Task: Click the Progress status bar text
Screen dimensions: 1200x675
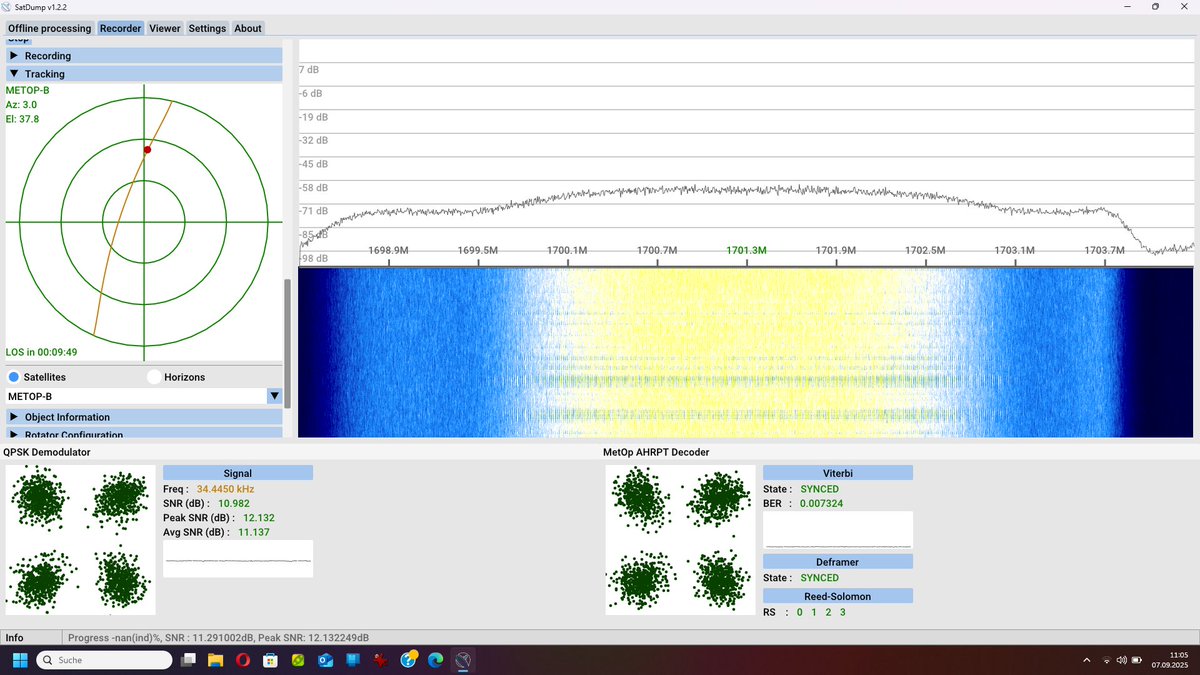Action: (218, 638)
